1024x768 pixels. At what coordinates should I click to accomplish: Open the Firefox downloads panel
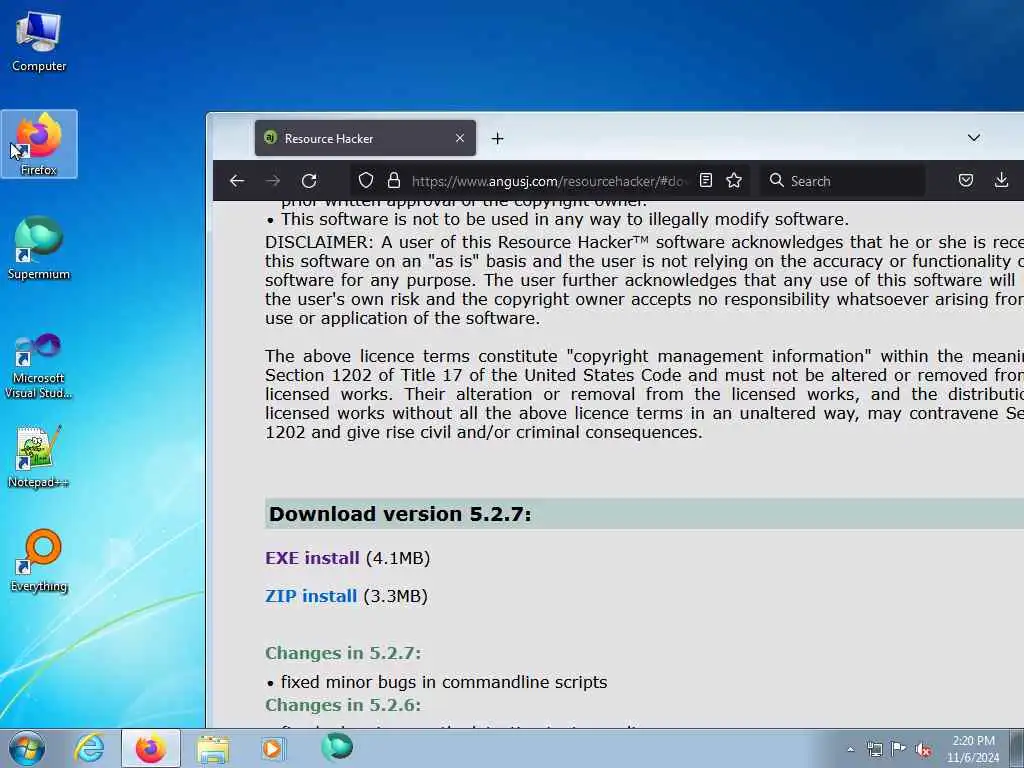click(x=1001, y=181)
